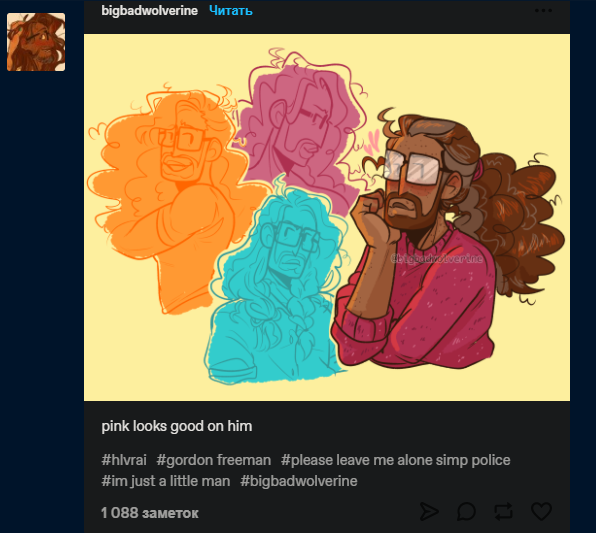This screenshot has width=596, height=533.
Task: Follow the blog with the Читать link
Action: coord(231,11)
